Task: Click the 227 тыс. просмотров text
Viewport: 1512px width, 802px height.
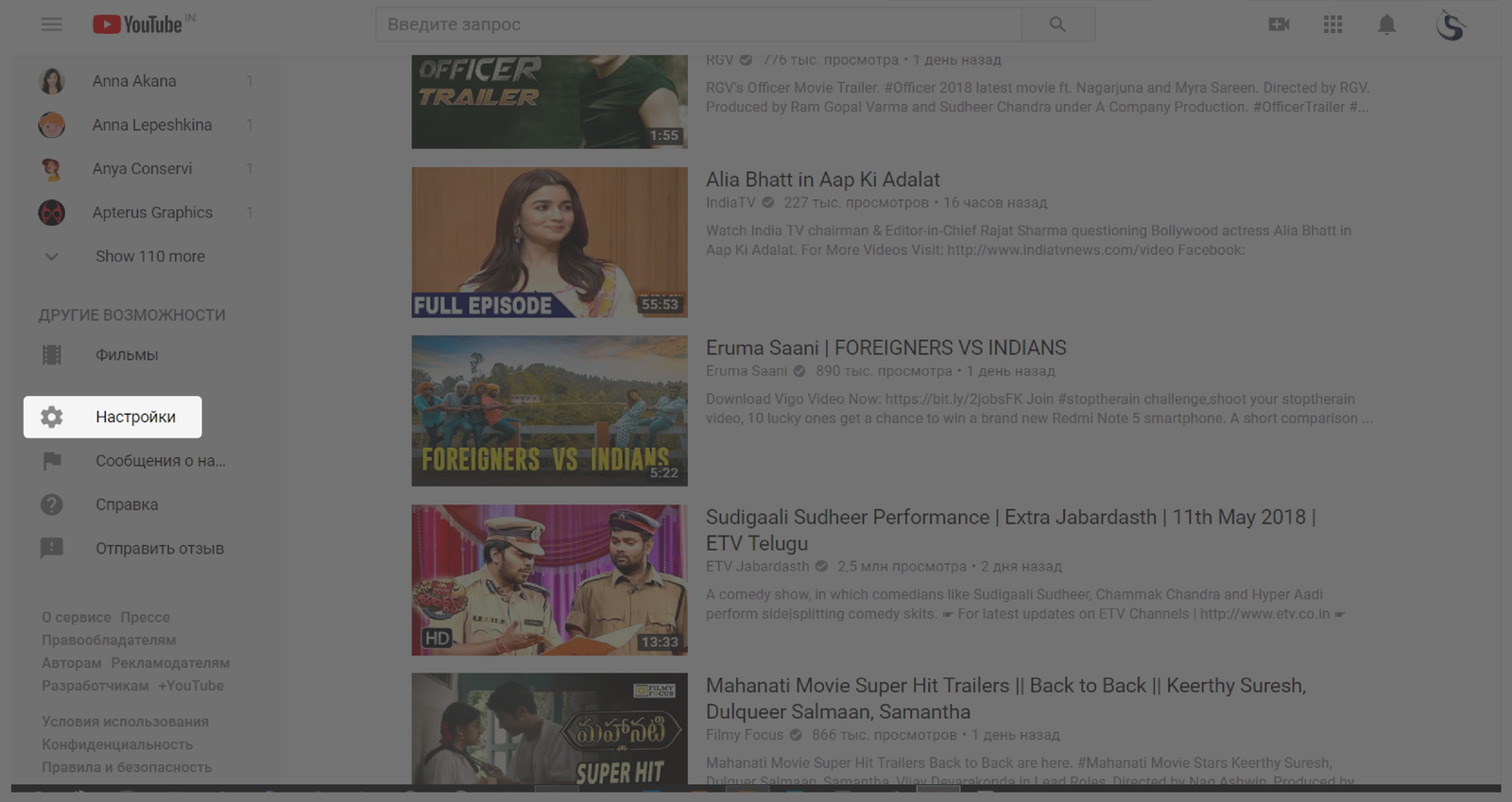Action: pos(856,202)
